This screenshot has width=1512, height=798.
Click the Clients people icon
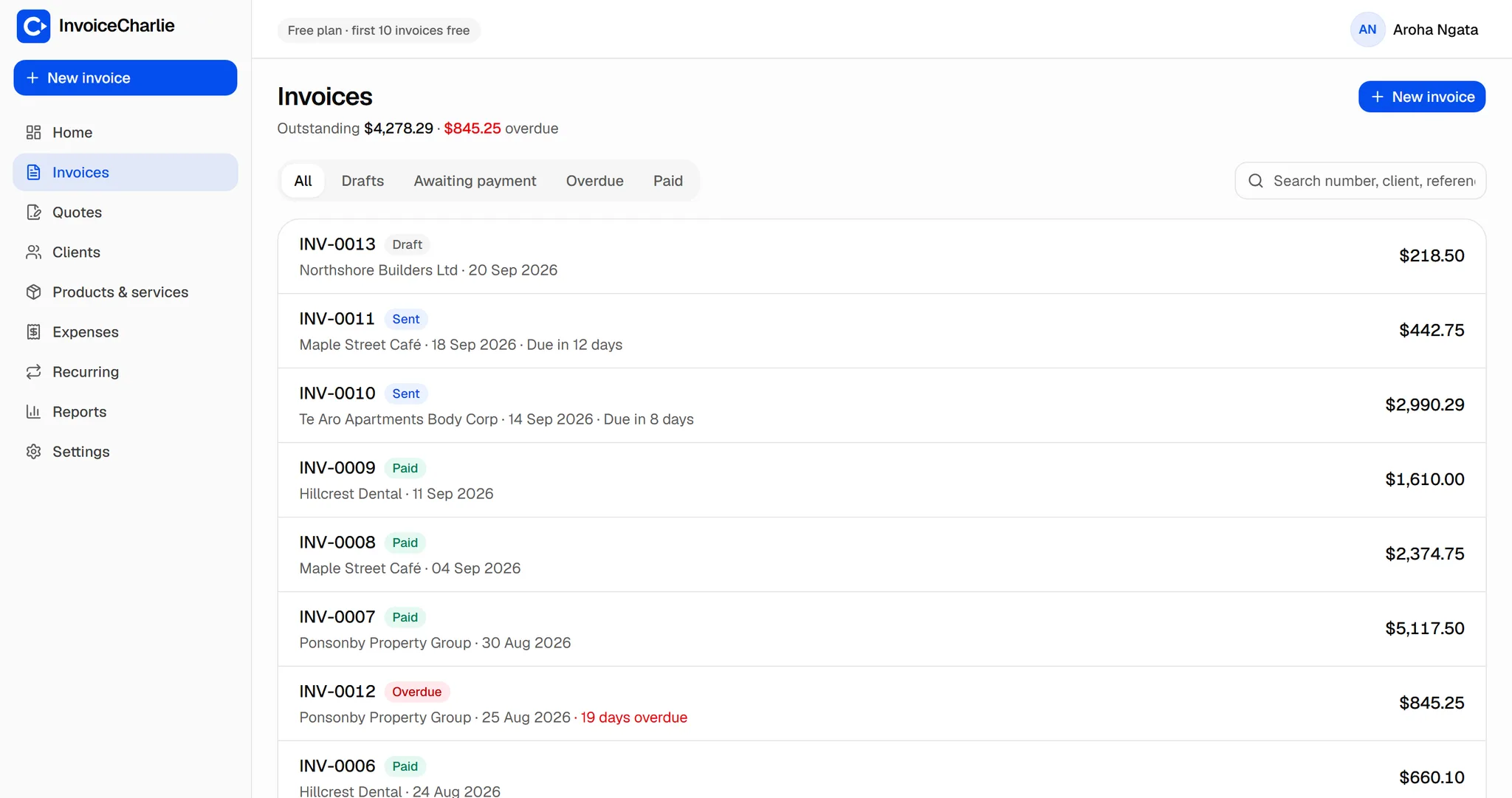coord(33,252)
